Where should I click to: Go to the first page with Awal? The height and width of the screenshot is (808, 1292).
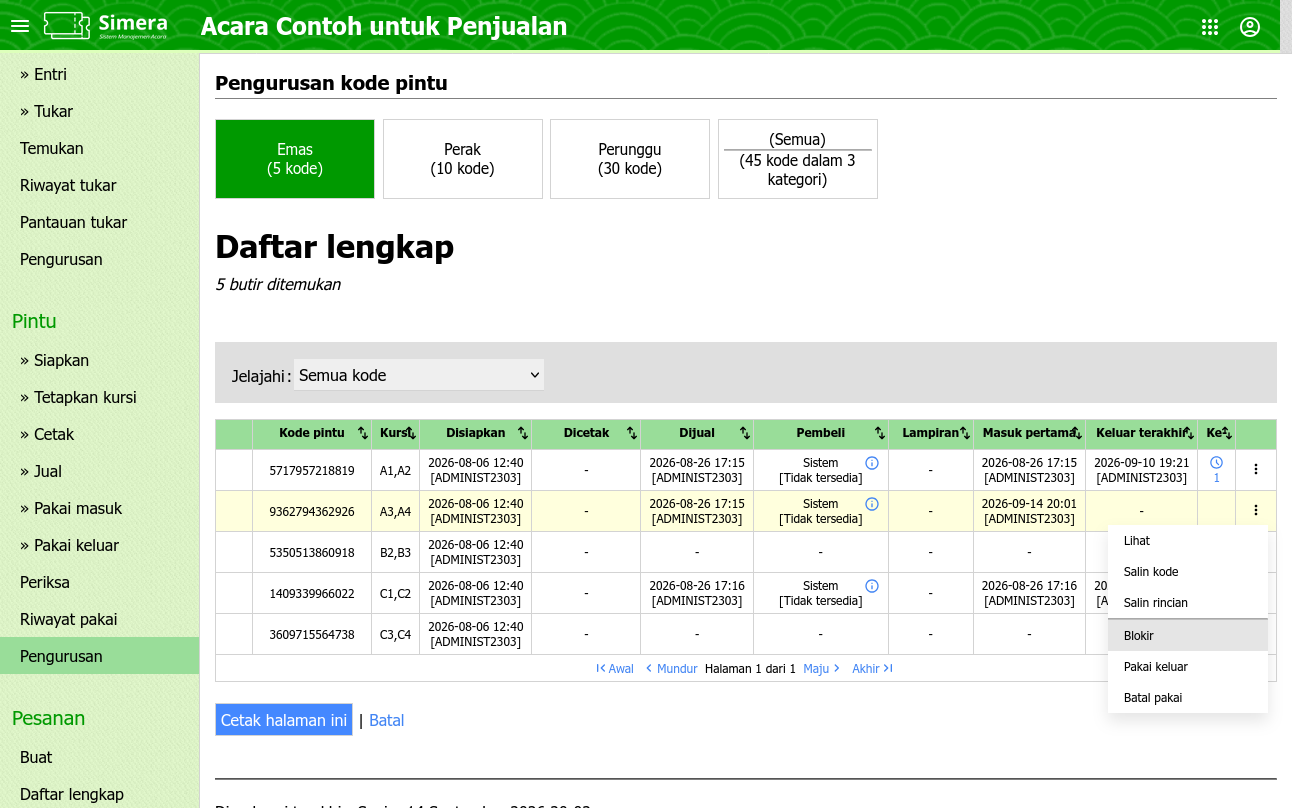point(615,669)
